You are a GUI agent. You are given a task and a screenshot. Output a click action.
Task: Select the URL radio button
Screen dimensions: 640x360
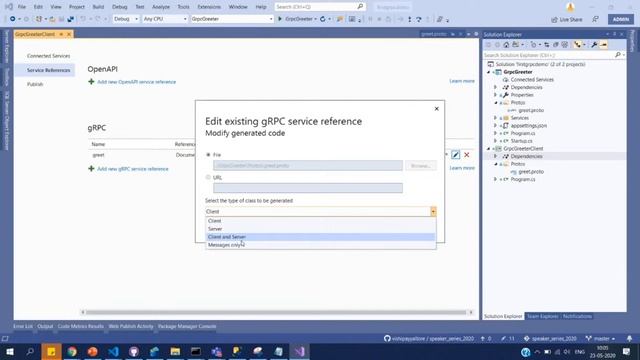click(x=208, y=177)
